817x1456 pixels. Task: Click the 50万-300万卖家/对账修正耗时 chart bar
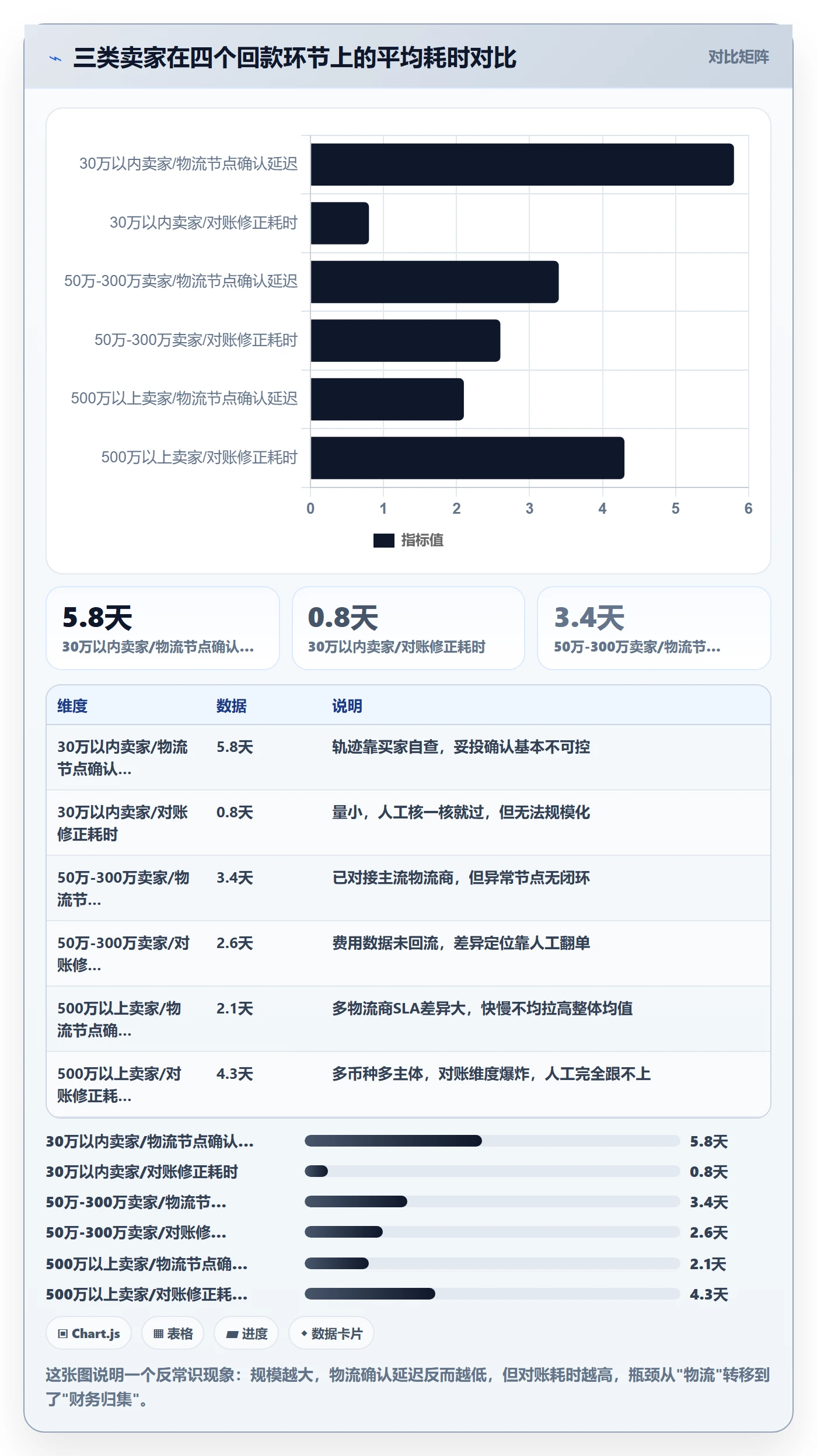pos(406,340)
